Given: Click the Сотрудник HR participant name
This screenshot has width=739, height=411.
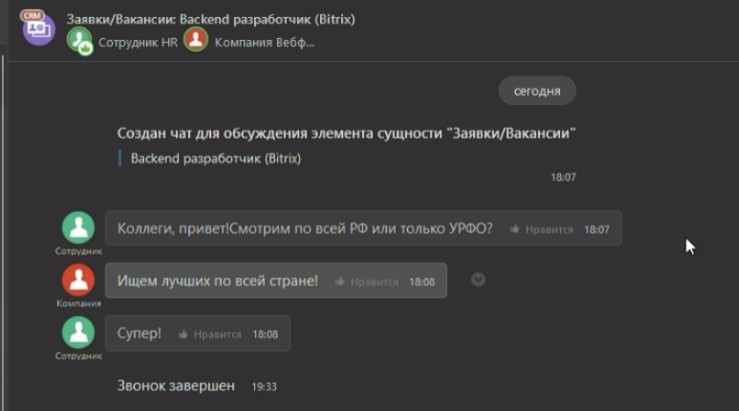Looking at the screenshot, I should [138, 42].
